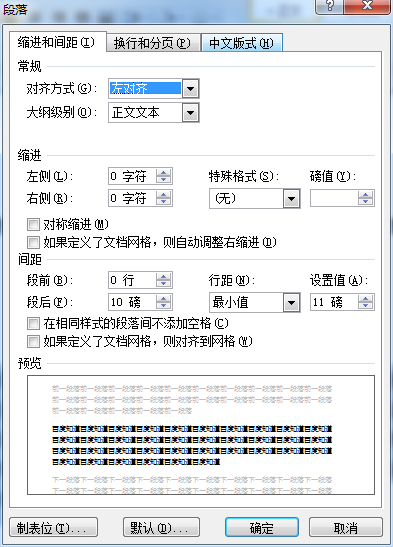Increase 左侧 indent with up arrow
Screen dimensions: 393x547
pos(164,173)
